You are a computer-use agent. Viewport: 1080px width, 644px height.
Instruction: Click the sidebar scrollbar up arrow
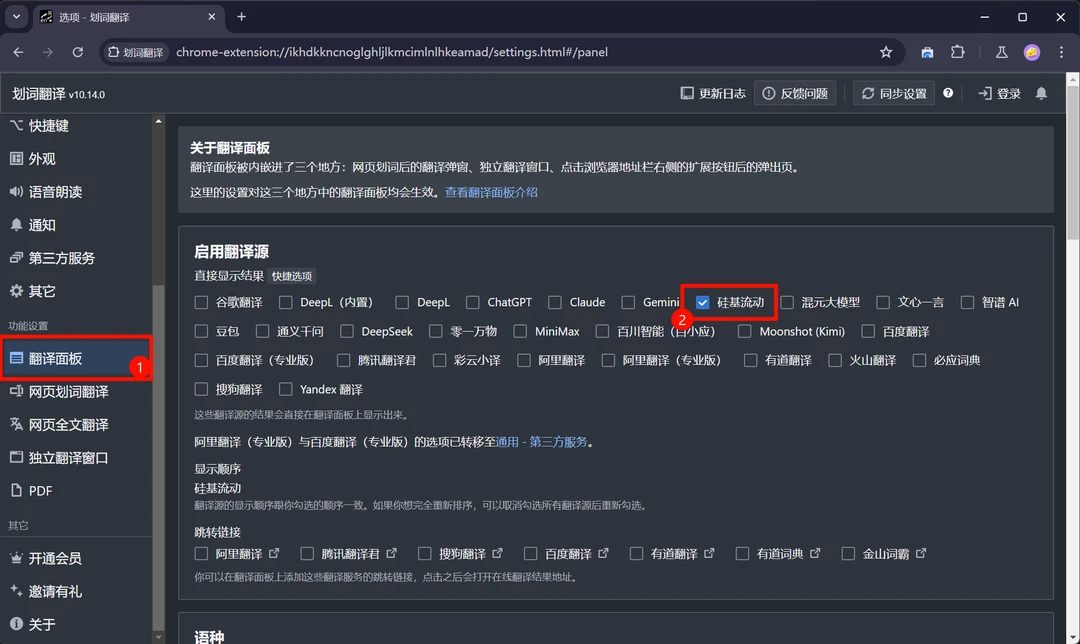tap(158, 121)
